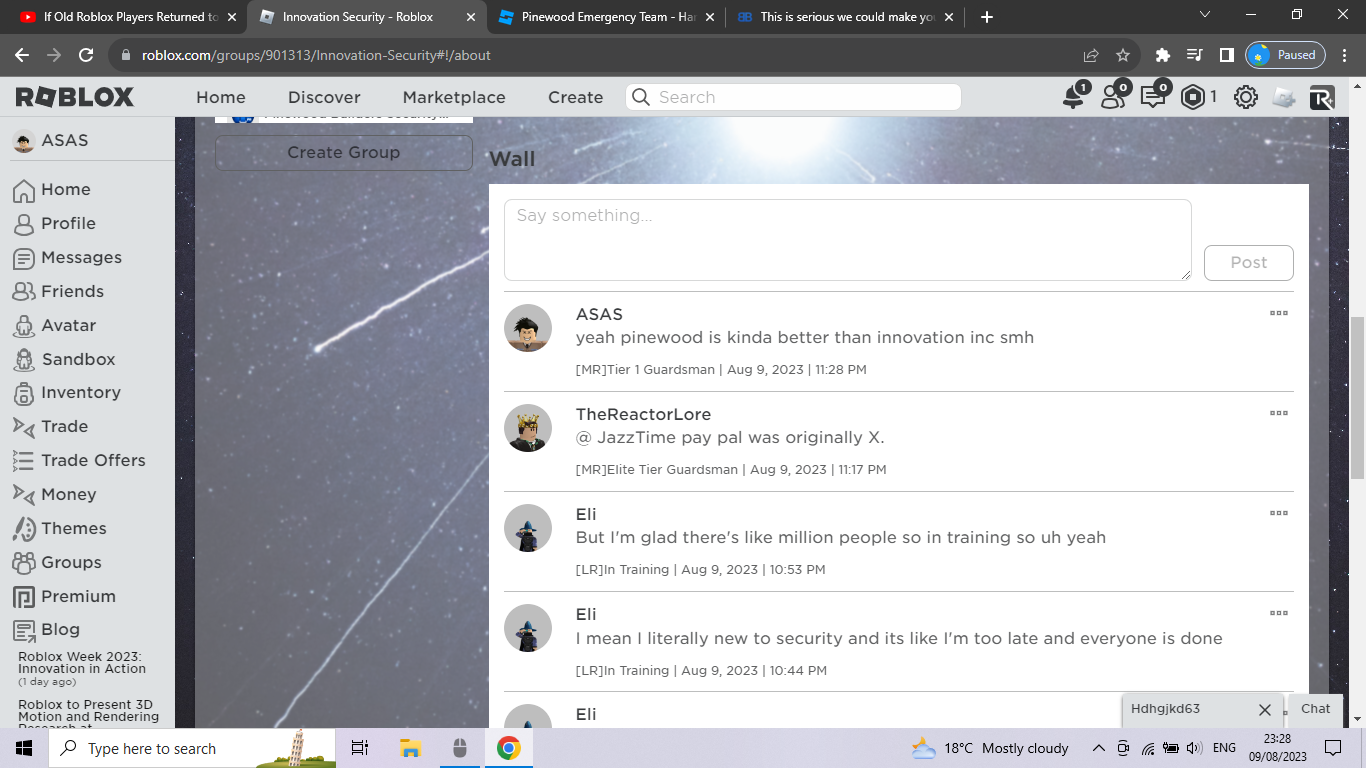Open options menu for TheReactorLore post
1366x768 pixels.
pyautogui.click(x=1278, y=413)
